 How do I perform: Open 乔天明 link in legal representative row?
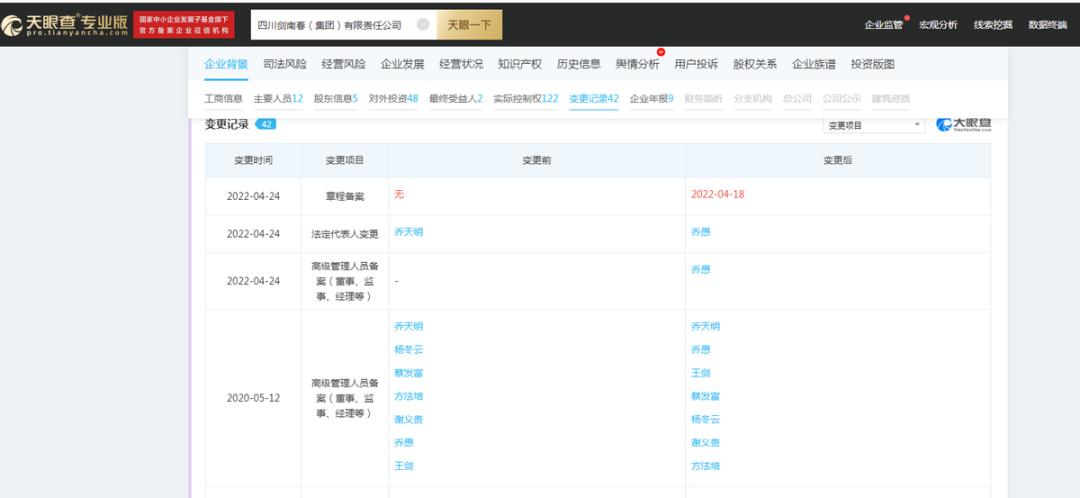[x=408, y=232]
